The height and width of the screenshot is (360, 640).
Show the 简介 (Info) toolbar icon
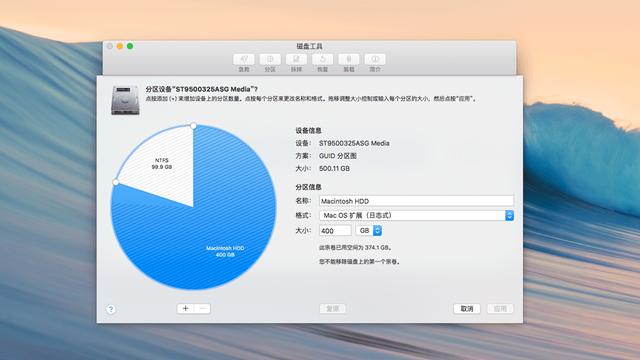tap(375, 59)
